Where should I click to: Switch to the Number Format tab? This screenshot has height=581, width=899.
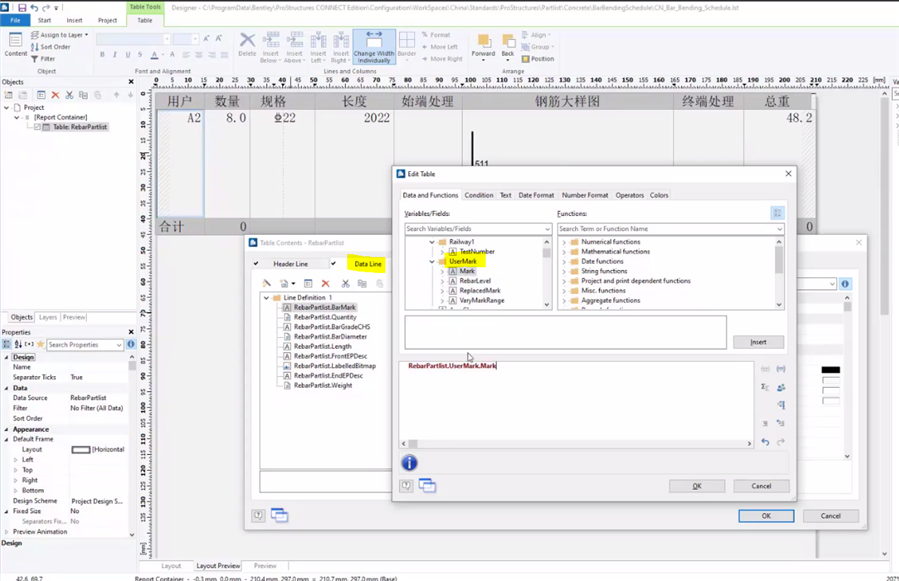(x=584, y=195)
